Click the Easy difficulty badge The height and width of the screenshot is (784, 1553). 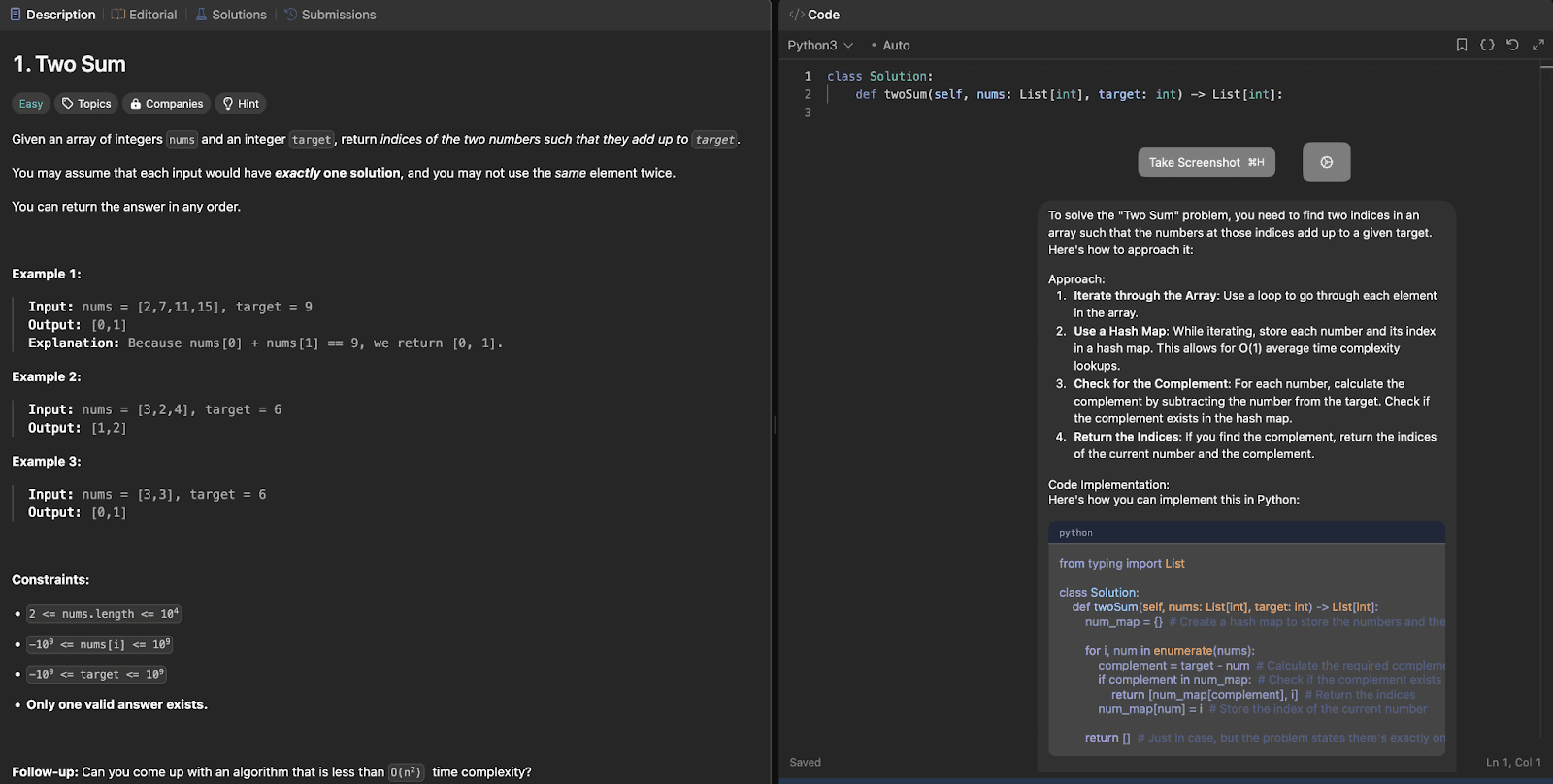point(31,104)
